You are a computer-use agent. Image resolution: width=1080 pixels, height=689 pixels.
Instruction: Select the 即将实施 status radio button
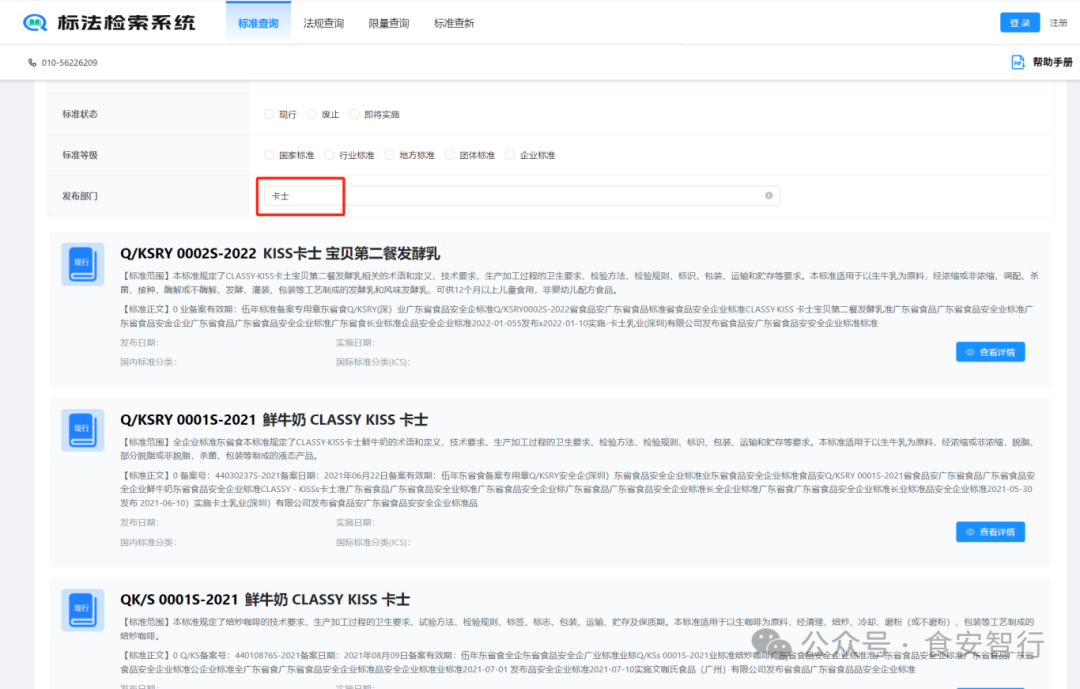pos(354,114)
